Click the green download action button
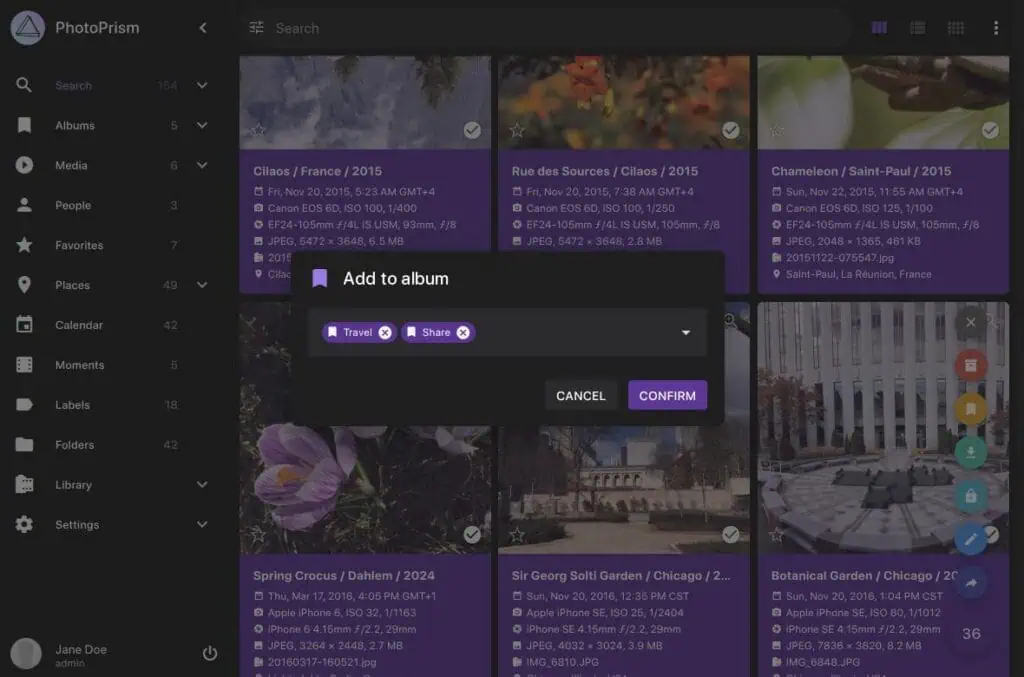 pyautogui.click(x=970, y=453)
